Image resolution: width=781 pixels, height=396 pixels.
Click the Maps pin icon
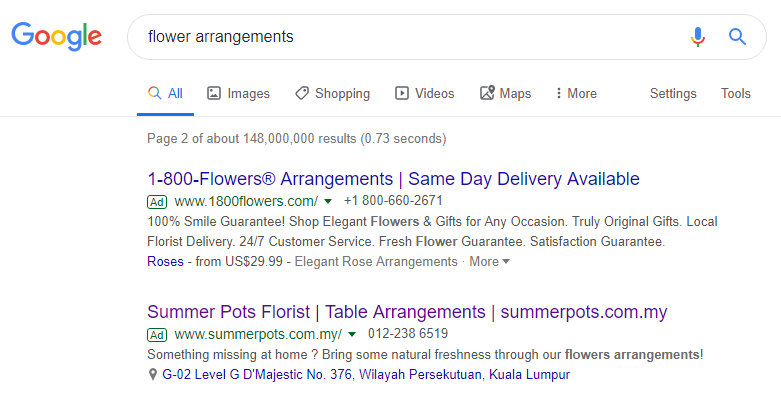487,93
